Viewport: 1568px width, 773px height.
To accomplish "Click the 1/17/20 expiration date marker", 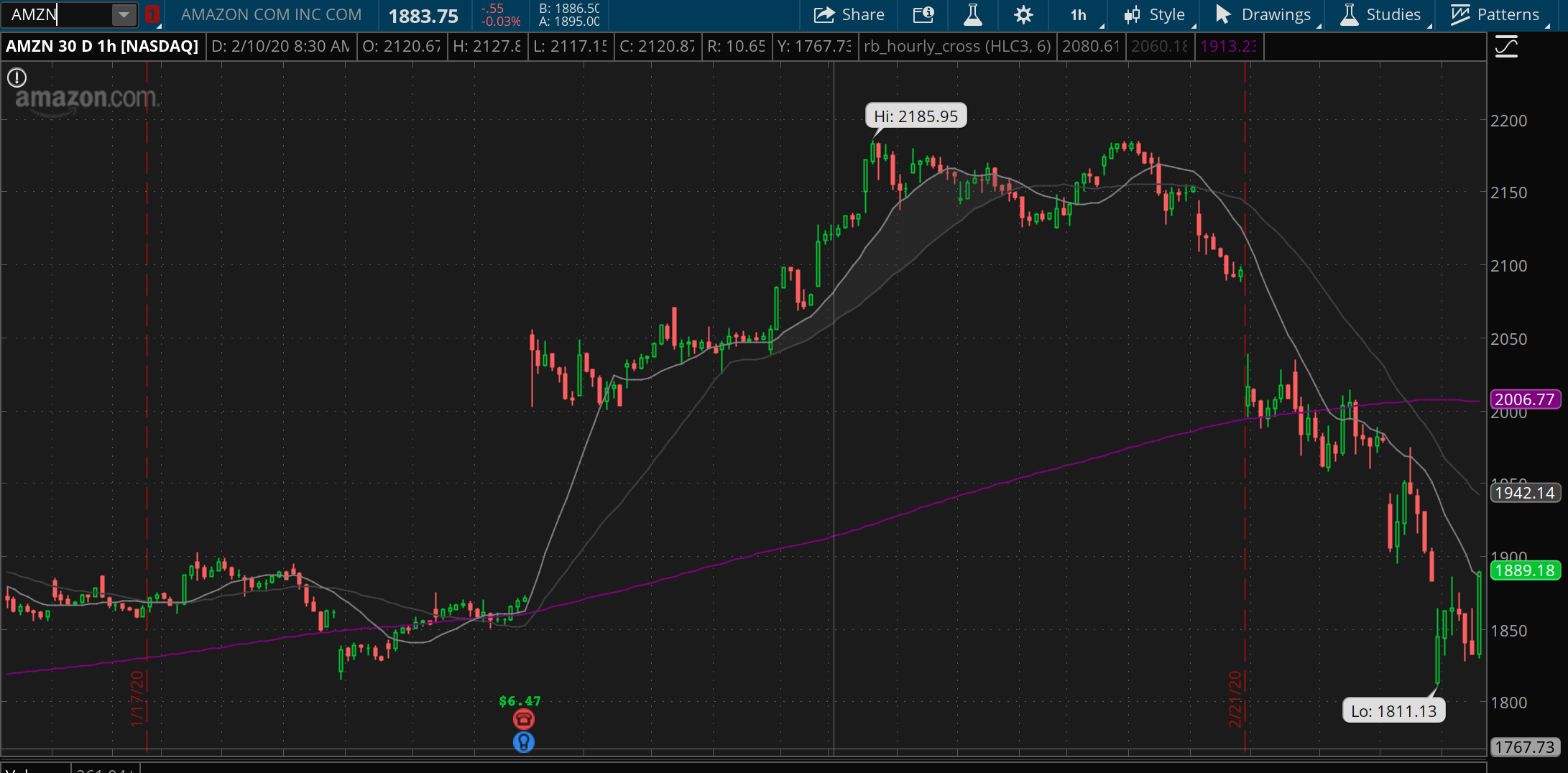I will 137,698.
